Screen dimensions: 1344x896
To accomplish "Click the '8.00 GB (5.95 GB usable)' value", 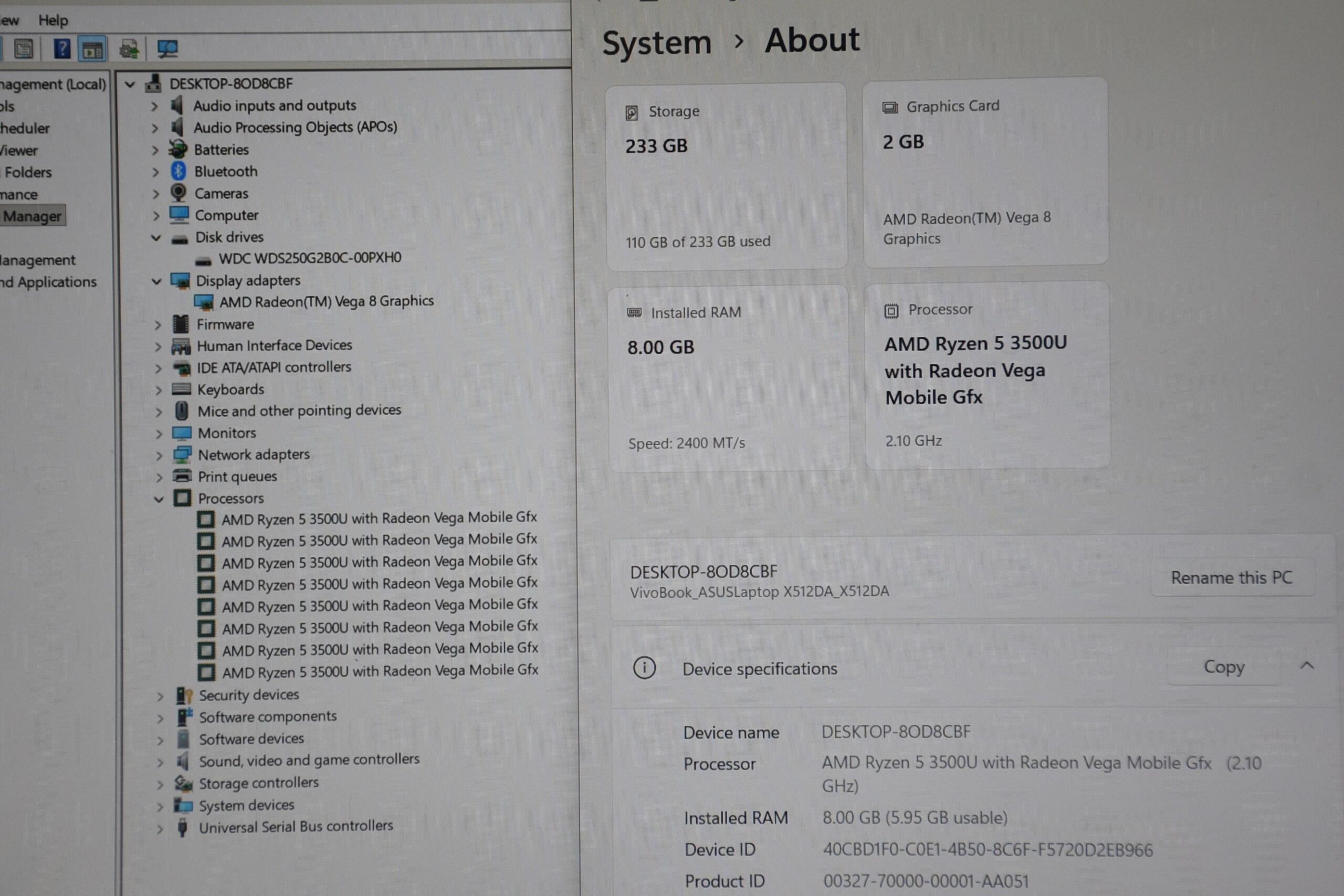I will 915,818.
